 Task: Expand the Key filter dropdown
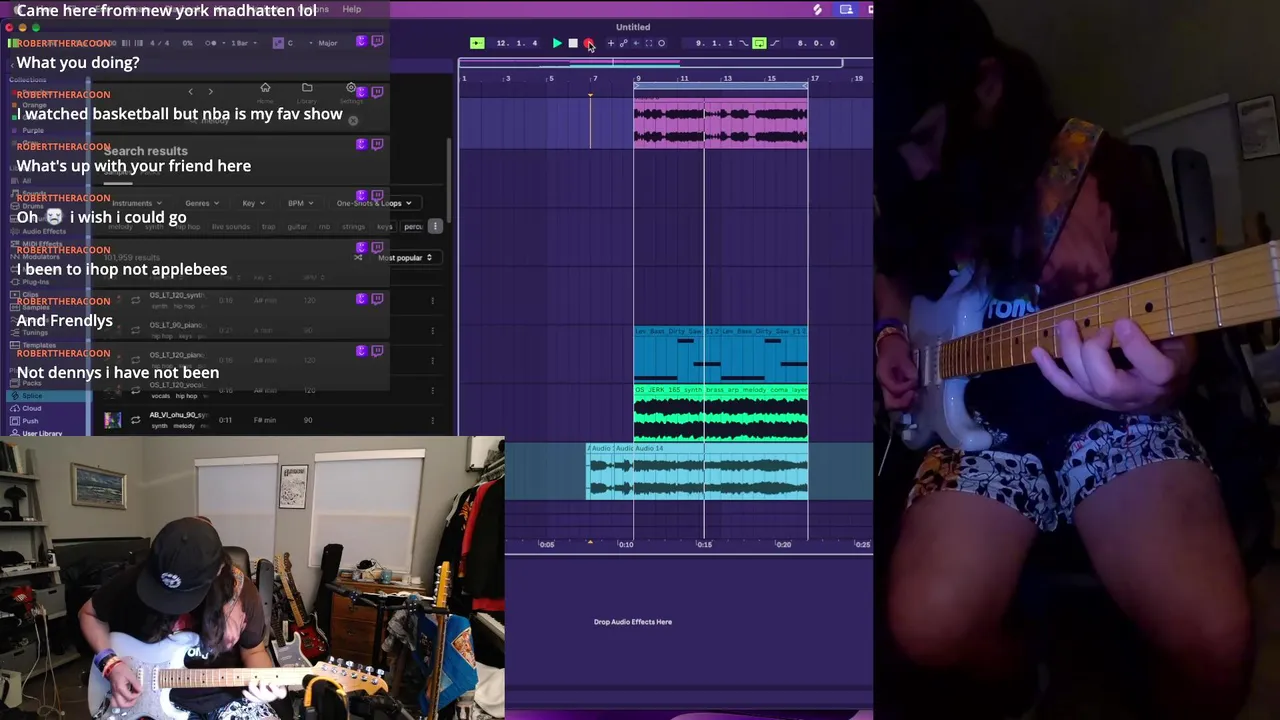tap(253, 203)
